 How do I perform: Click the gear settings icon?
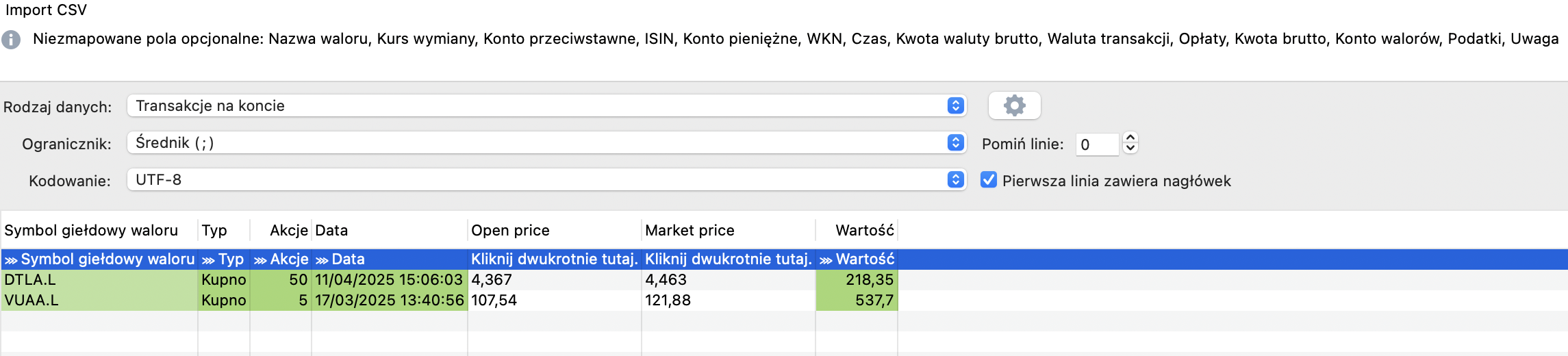coord(1014,105)
